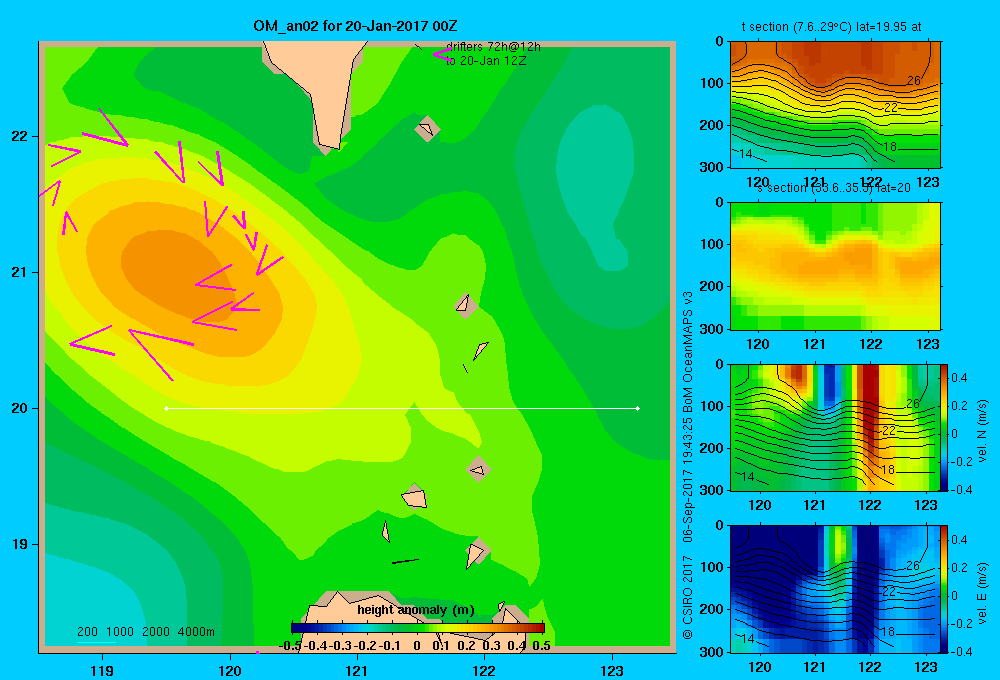Click depth label 100 on vel. E section axis

[x=712, y=567]
